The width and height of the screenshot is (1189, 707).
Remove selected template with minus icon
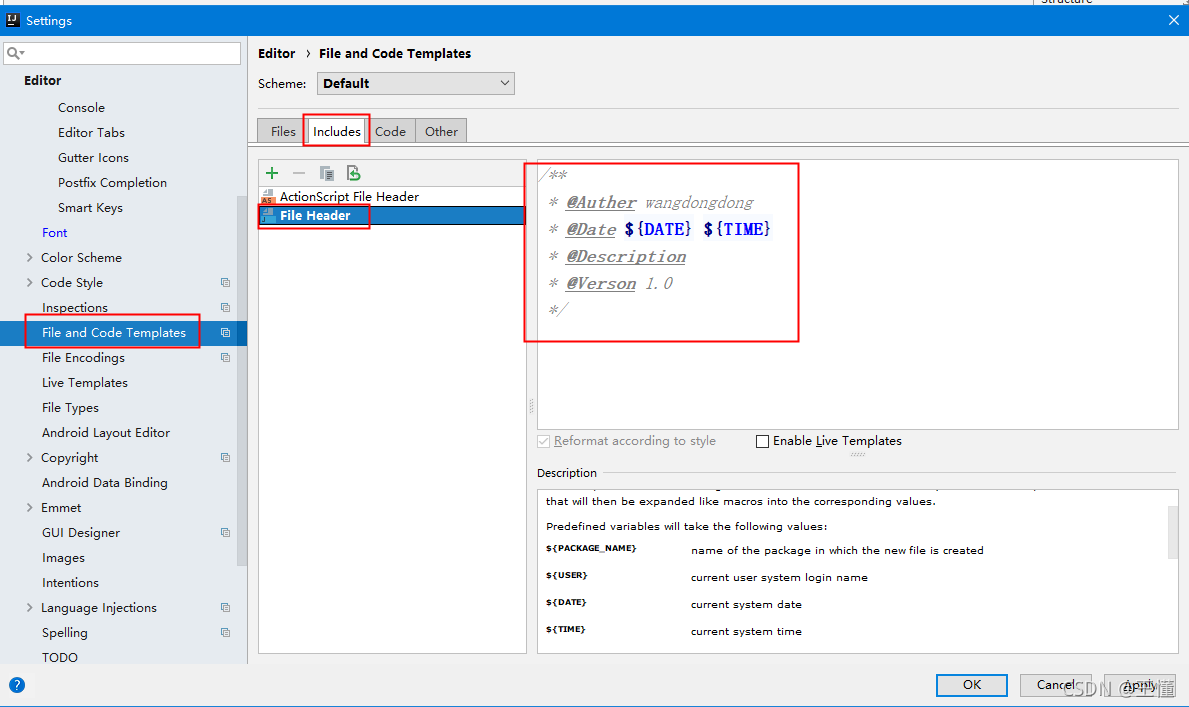[299, 173]
